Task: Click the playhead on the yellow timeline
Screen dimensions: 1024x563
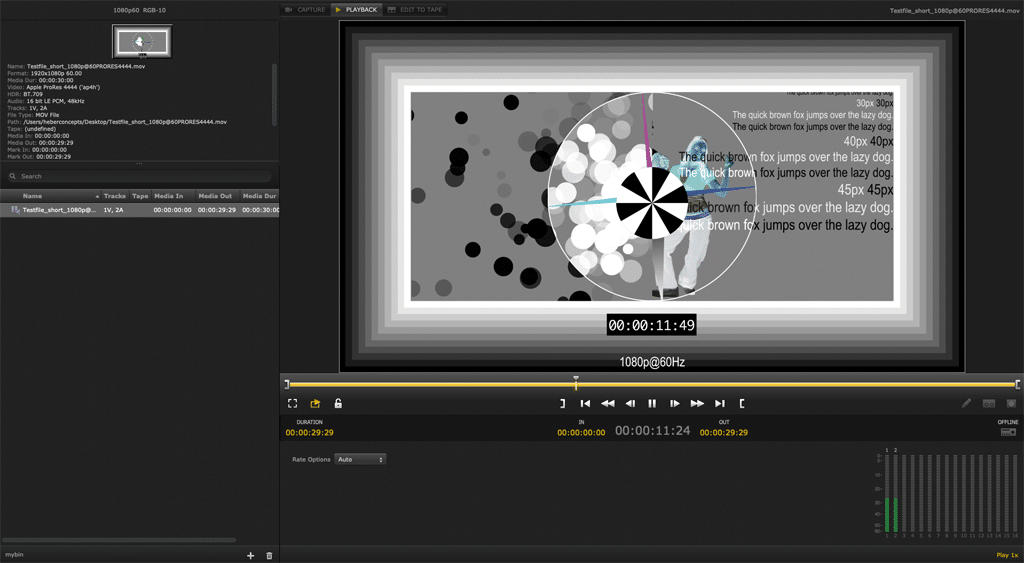Action: pyautogui.click(x=576, y=382)
